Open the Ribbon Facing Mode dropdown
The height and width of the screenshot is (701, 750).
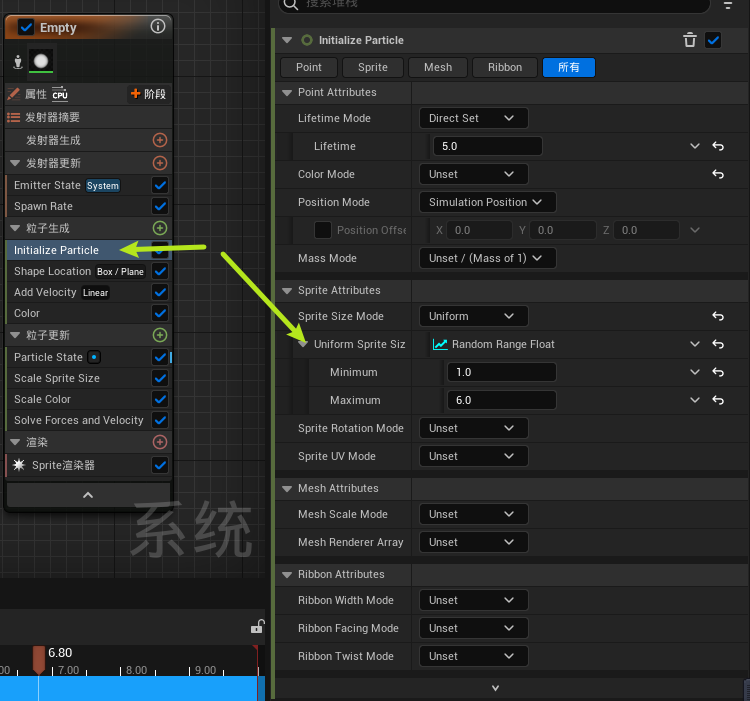click(x=474, y=628)
